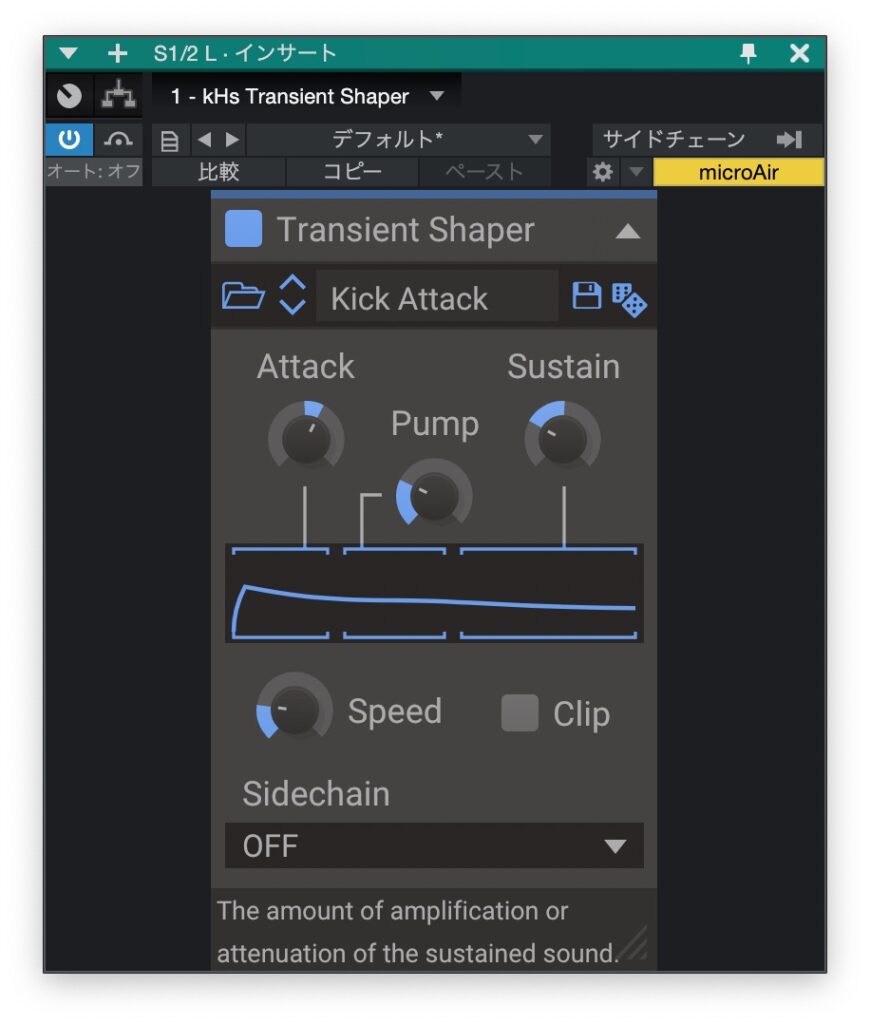Click the 比較 compare button
This screenshot has width=870, height=1024.
219,172
